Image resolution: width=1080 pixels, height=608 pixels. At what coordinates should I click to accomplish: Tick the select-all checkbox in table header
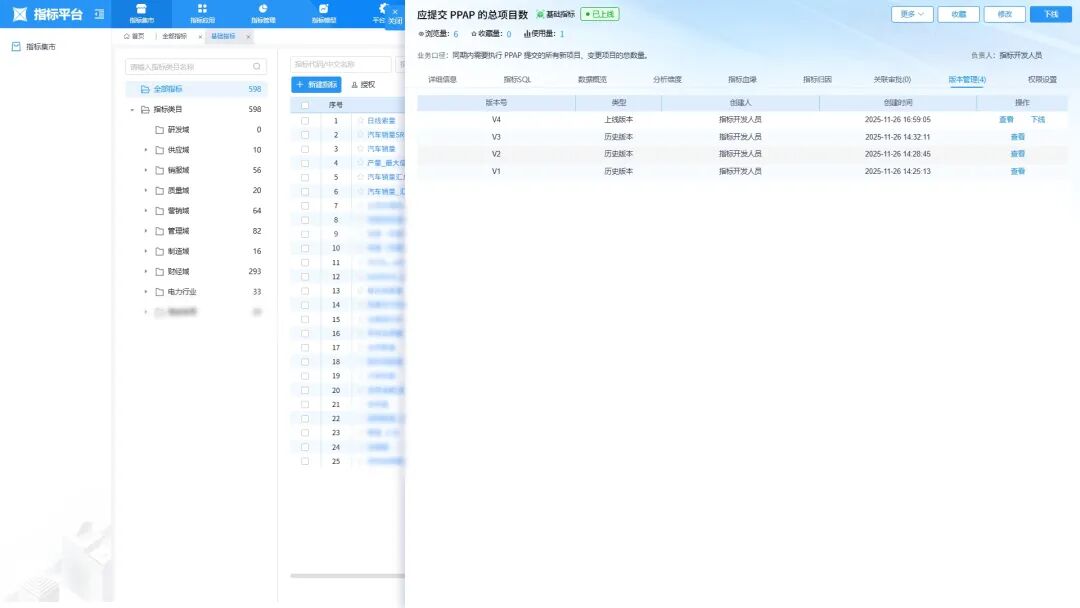305,104
